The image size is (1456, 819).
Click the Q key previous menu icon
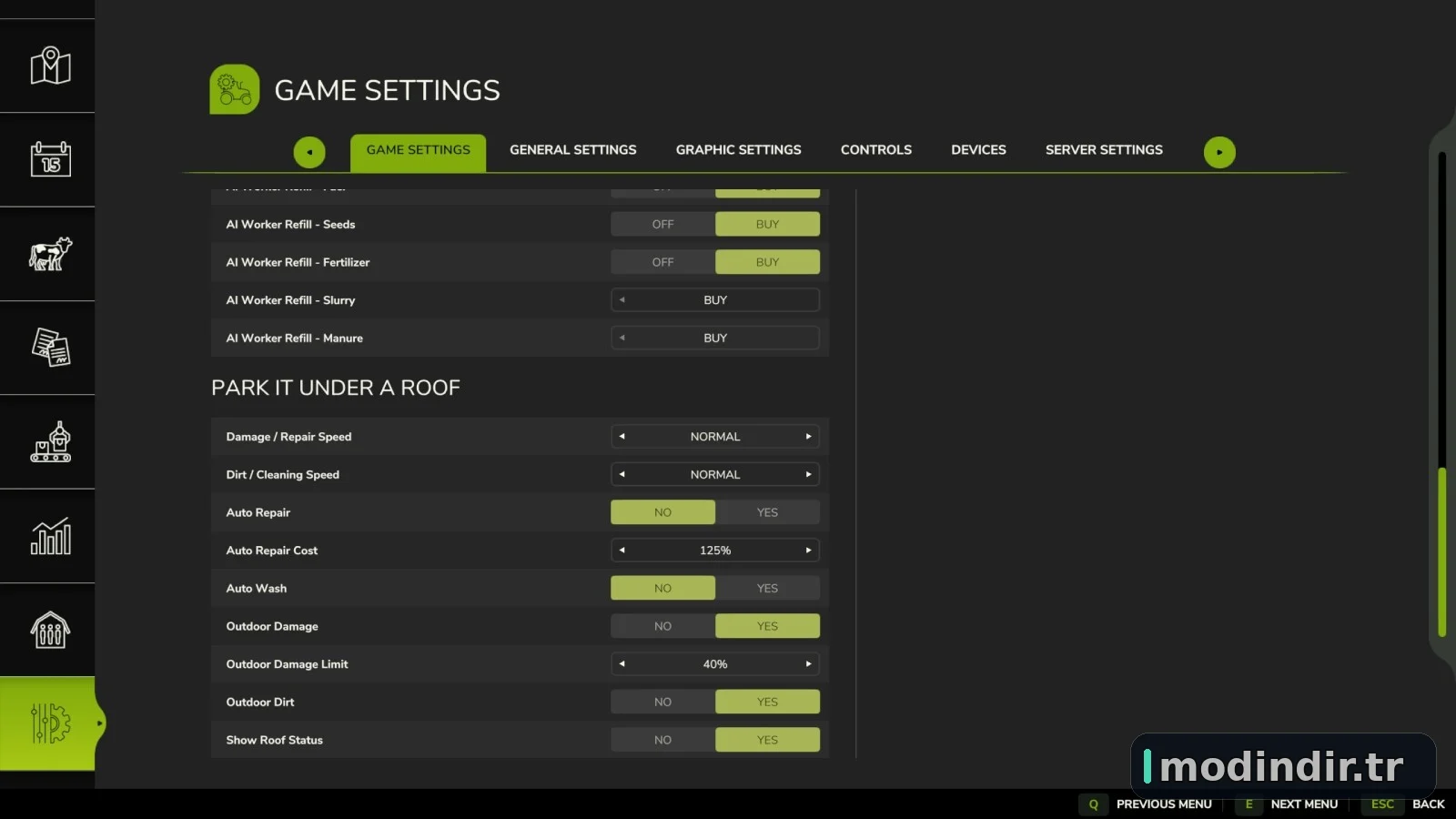(x=1093, y=804)
